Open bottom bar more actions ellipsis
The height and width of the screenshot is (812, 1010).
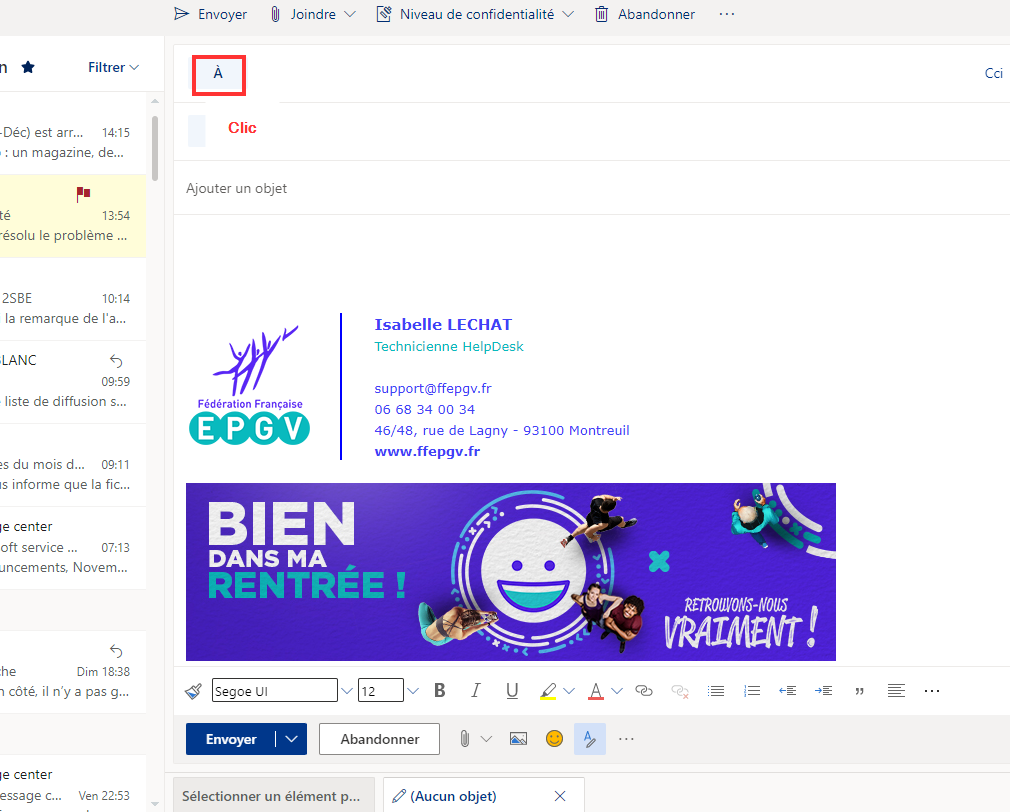(626, 739)
